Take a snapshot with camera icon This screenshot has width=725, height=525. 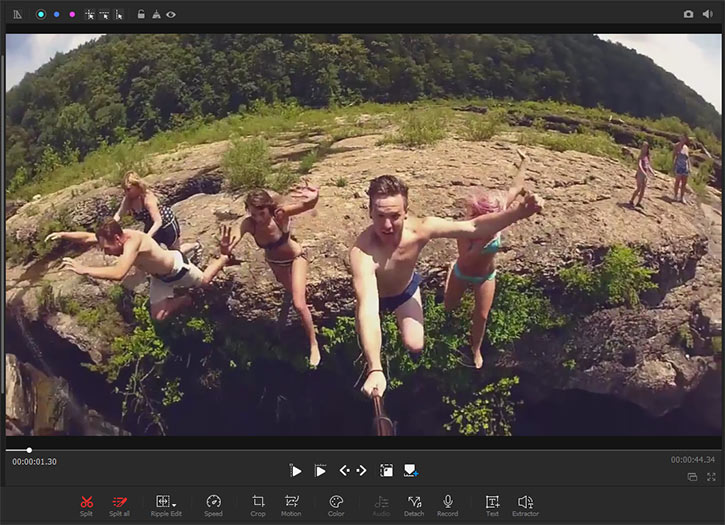688,14
